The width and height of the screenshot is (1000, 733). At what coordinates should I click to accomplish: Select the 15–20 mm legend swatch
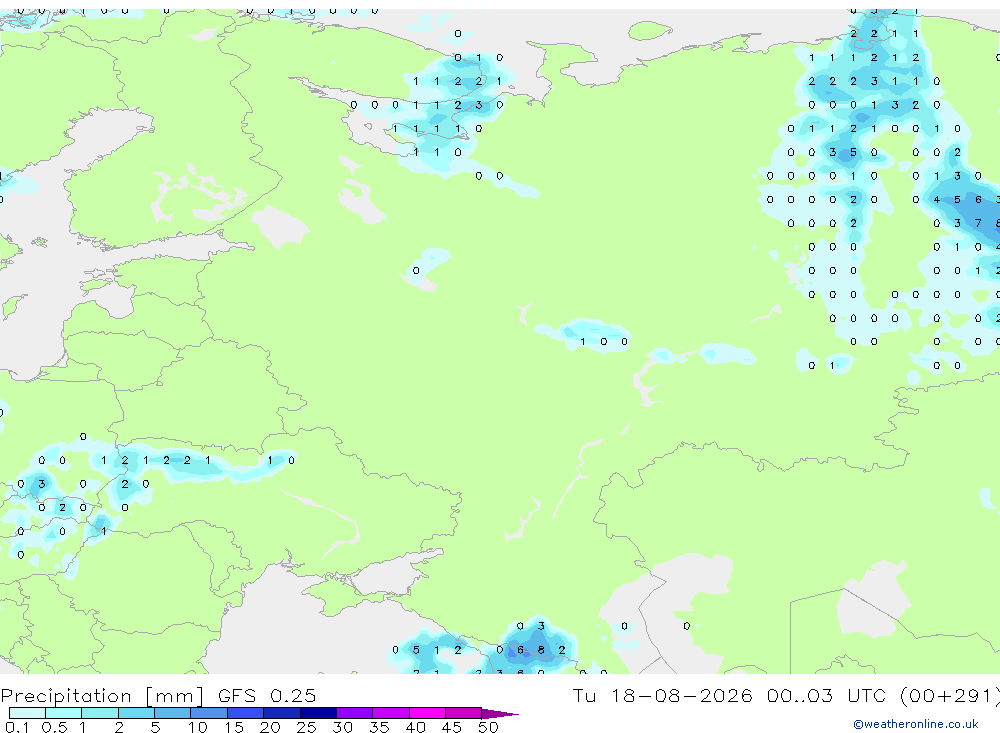tap(246, 713)
